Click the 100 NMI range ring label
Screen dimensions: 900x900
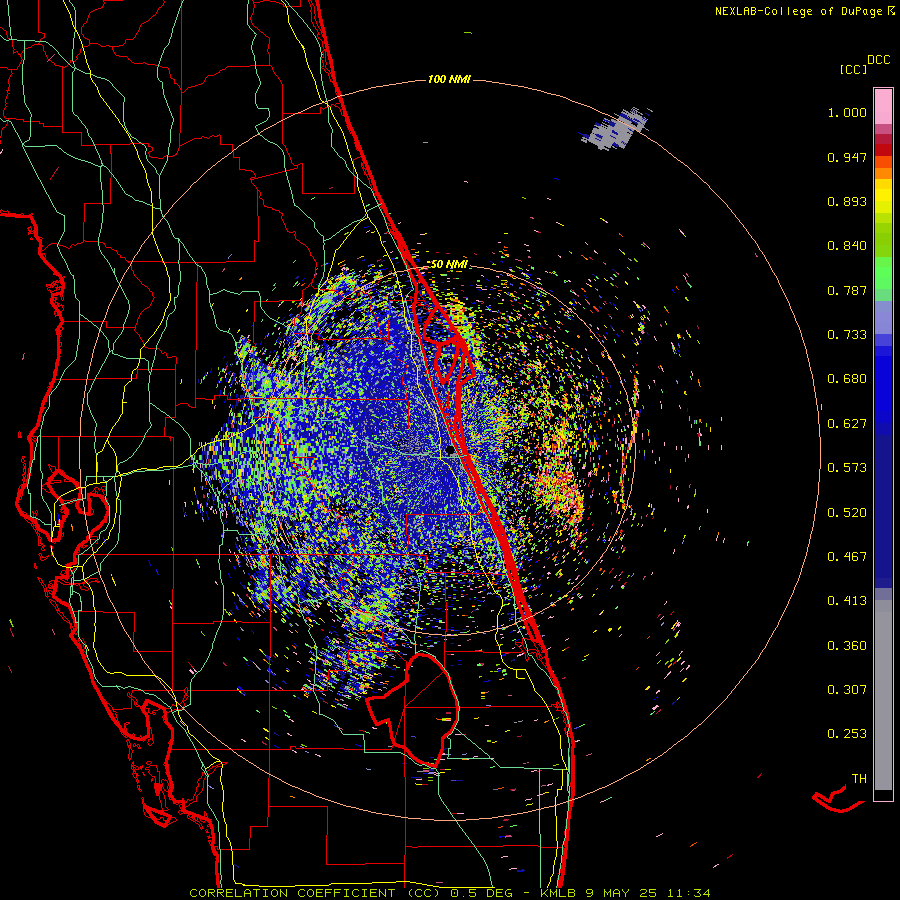click(449, 79)
